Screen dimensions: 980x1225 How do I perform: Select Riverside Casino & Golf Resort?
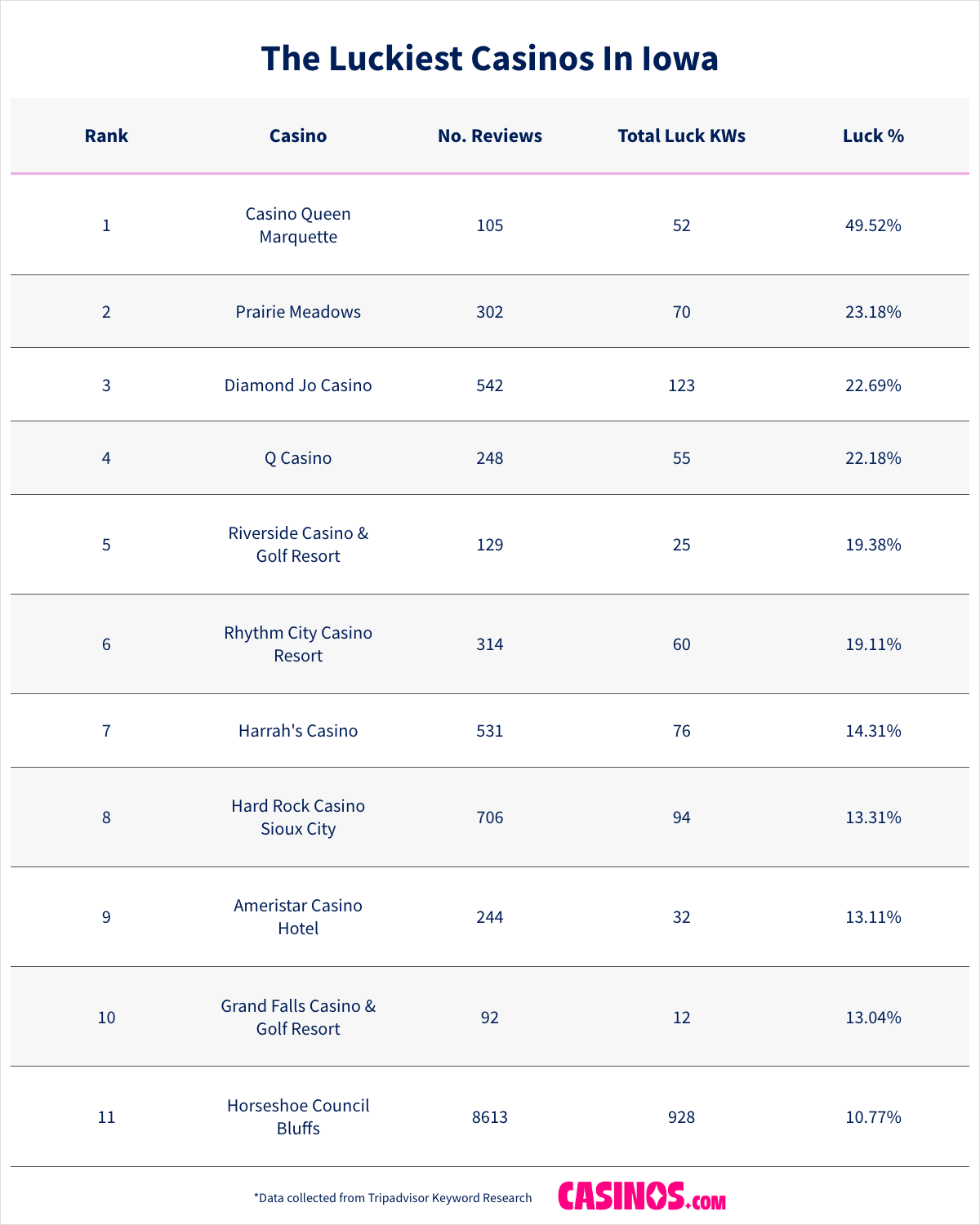298,545
